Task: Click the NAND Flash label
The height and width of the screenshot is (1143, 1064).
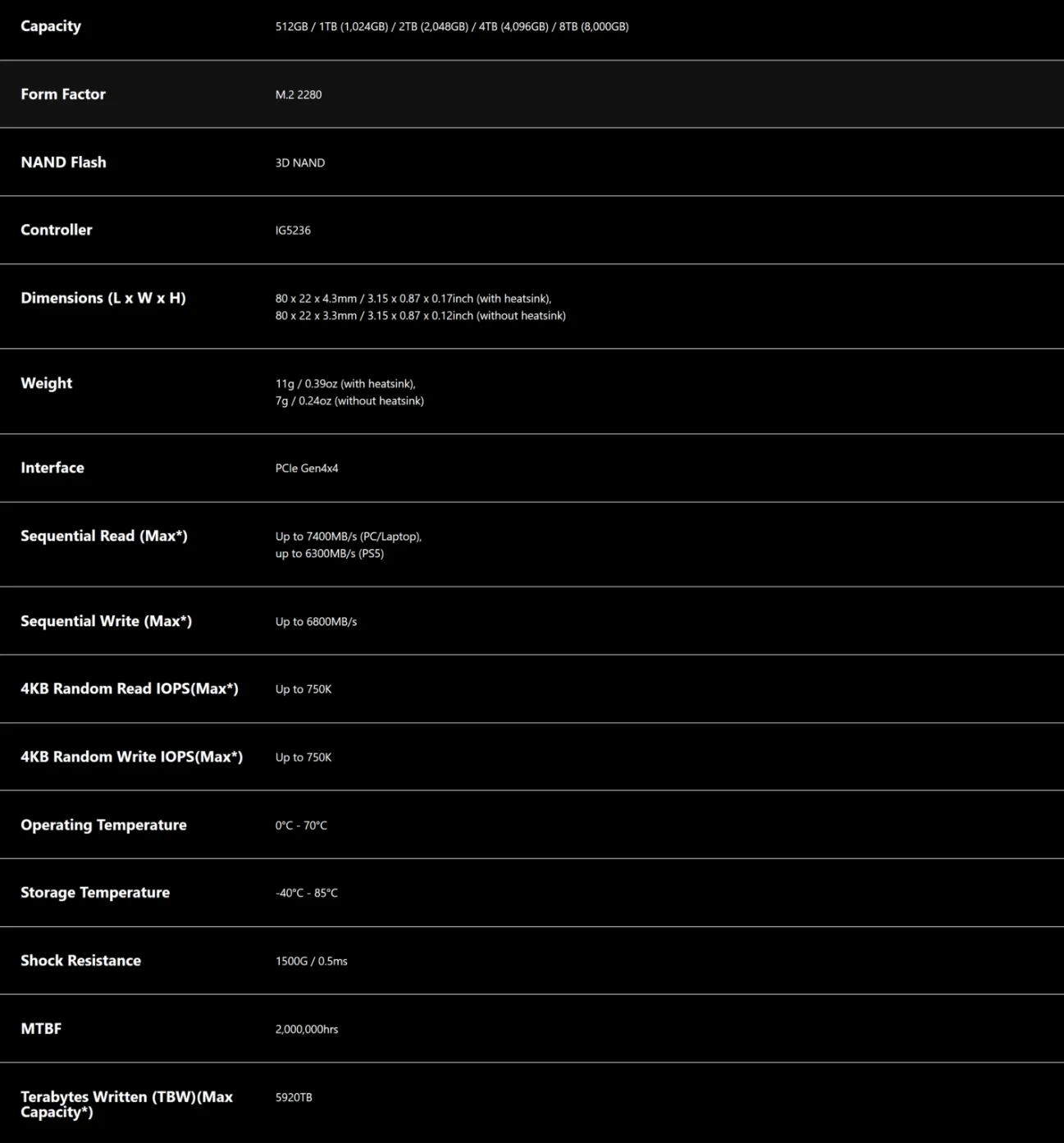Action: (63, 162)
